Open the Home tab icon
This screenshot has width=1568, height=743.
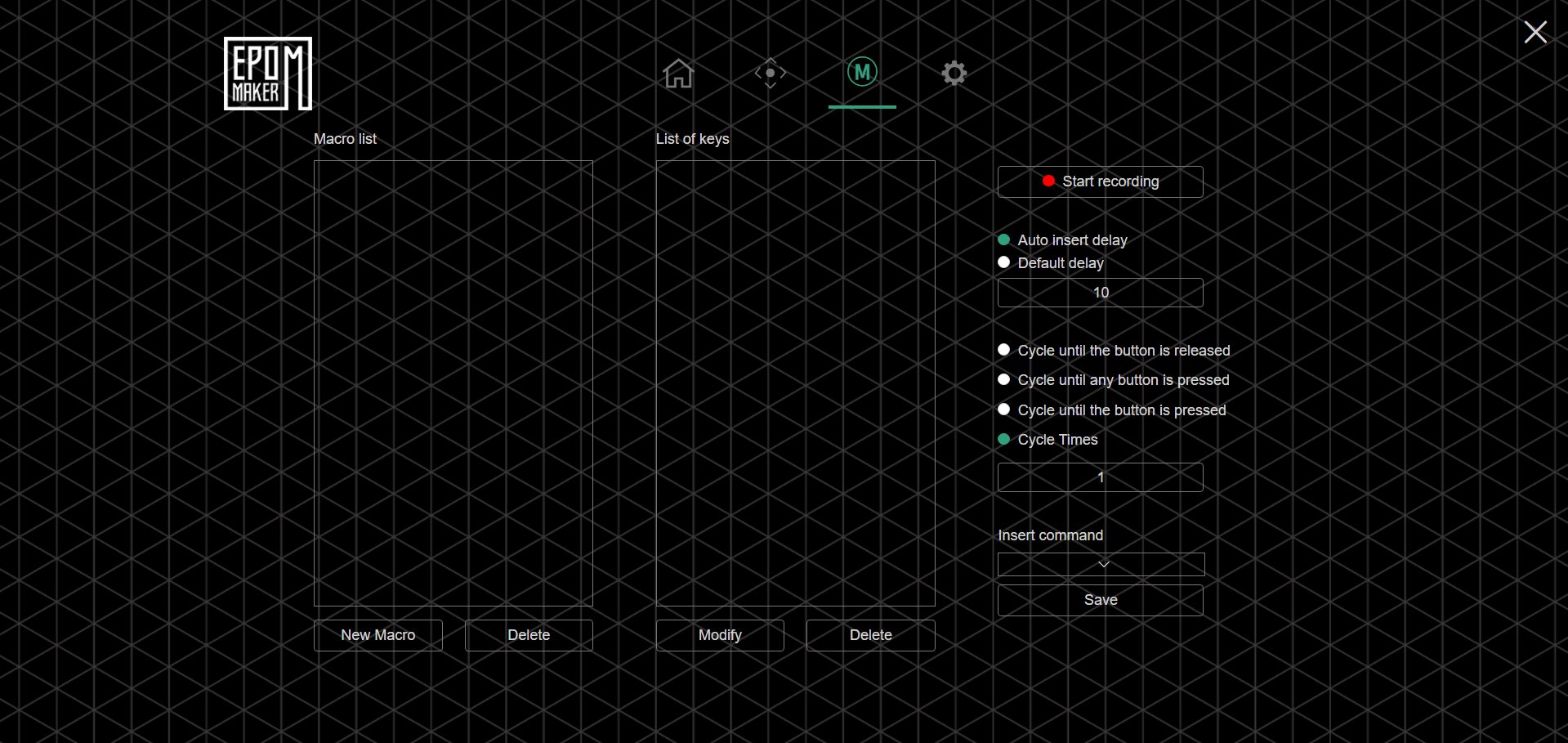[678, 74]
